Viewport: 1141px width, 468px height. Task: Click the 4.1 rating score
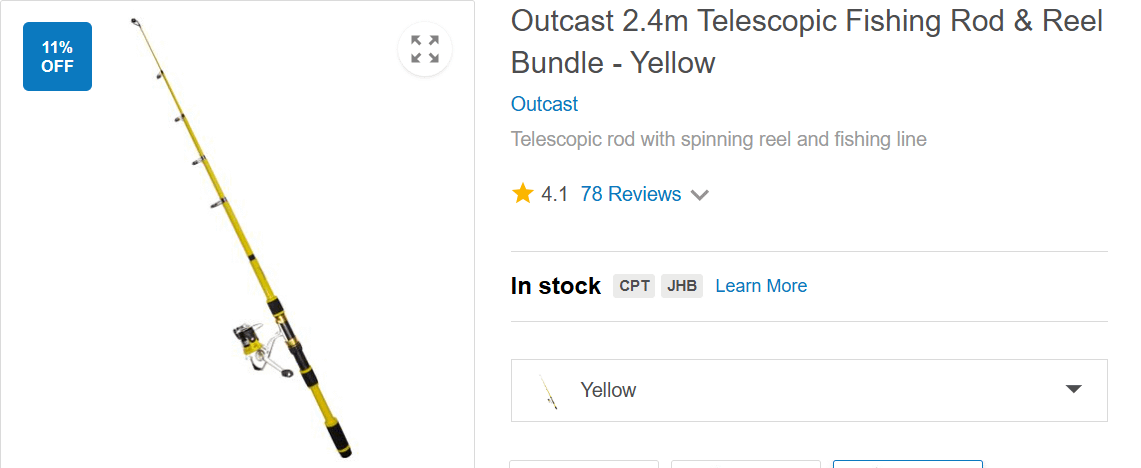pos(555,194)
